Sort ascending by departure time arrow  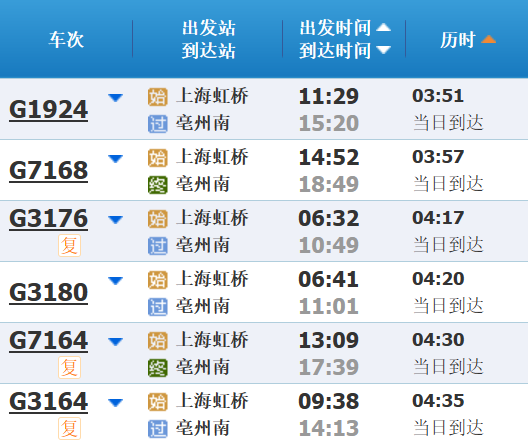coord(383,27)
